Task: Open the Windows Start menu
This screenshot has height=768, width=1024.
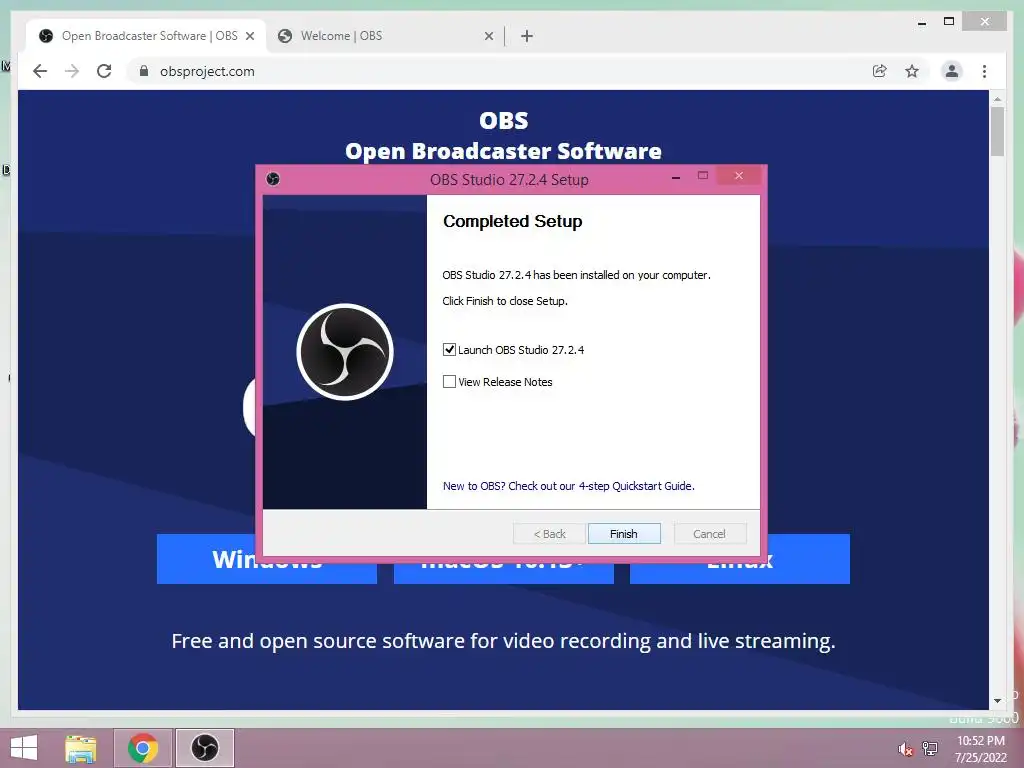Action: pyautogui.click(x=24, y=748)
